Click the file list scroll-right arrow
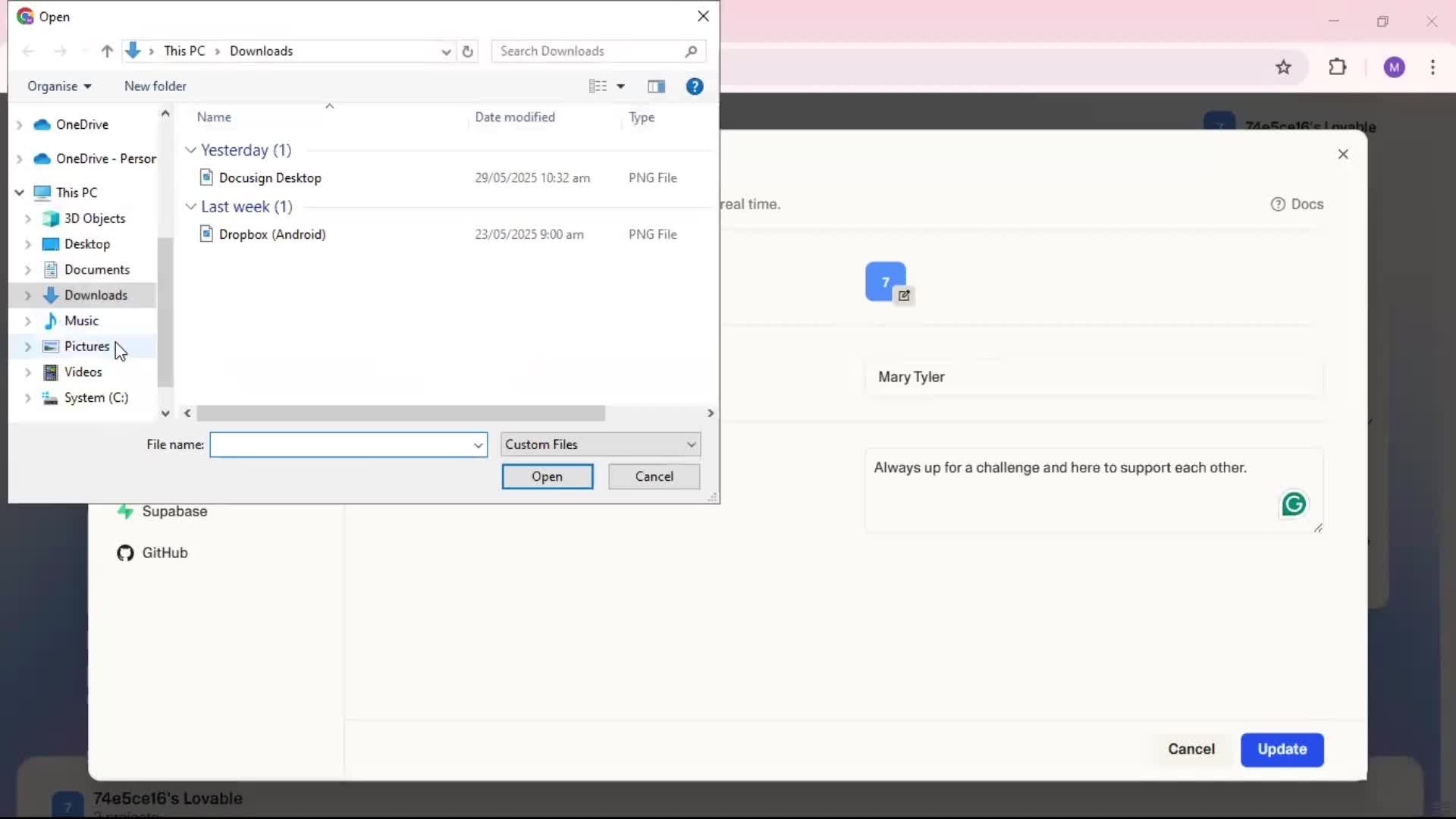Screen dimensions: 1456x819 click(x=711, y=413)
